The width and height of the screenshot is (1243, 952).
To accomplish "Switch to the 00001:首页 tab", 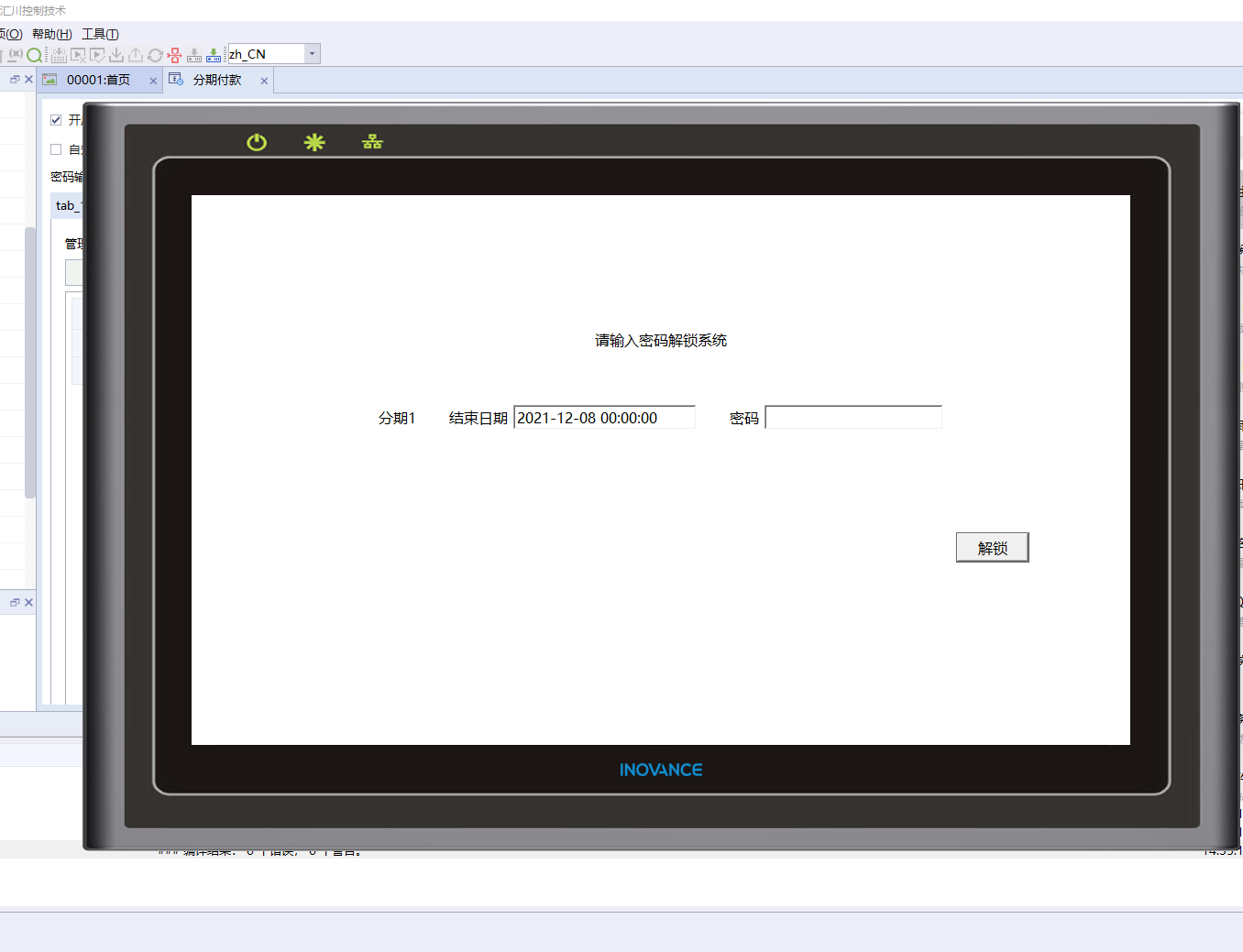I will [98, 80].
